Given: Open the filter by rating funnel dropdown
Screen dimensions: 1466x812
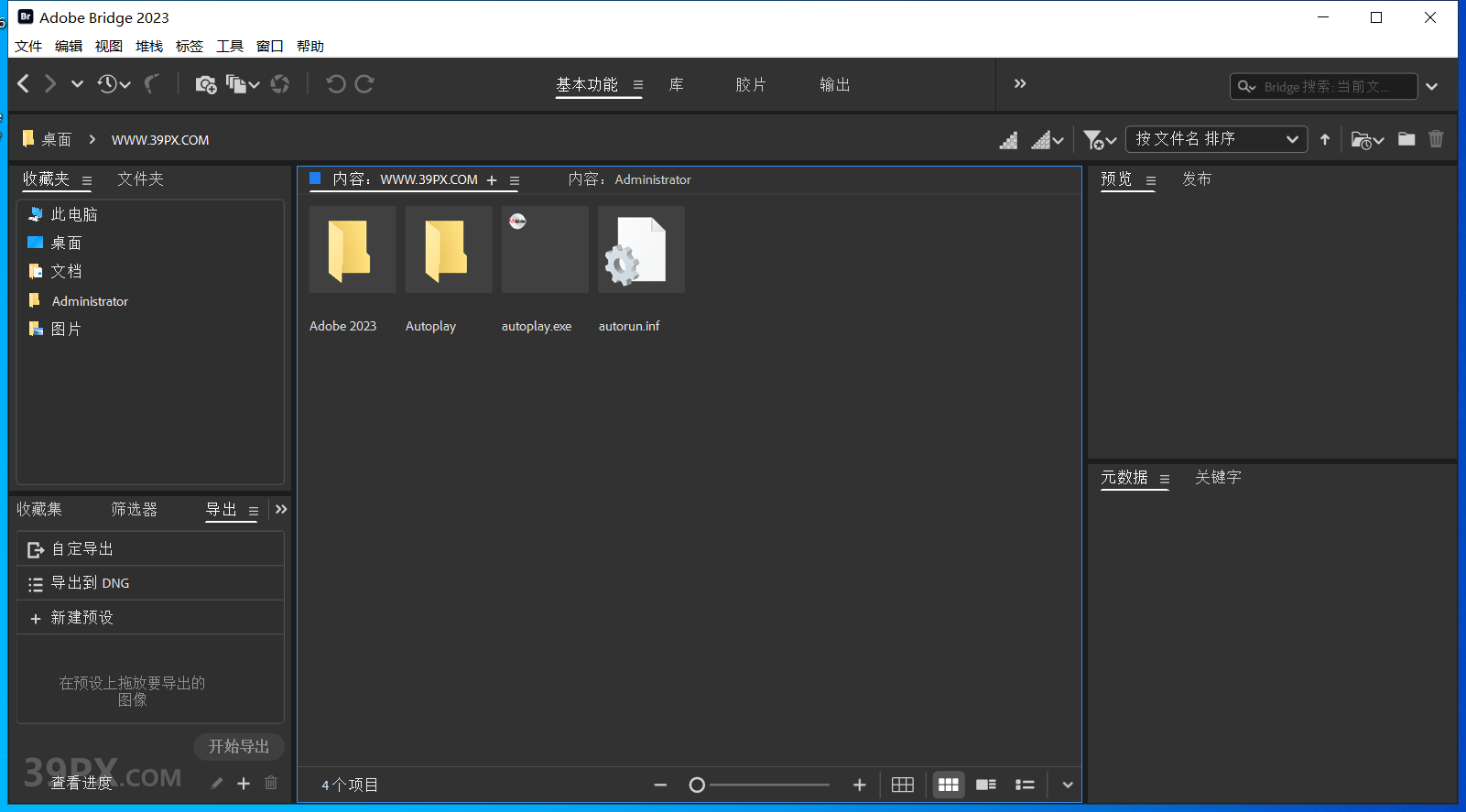Looking at the screenshot, I should 1100,140.
